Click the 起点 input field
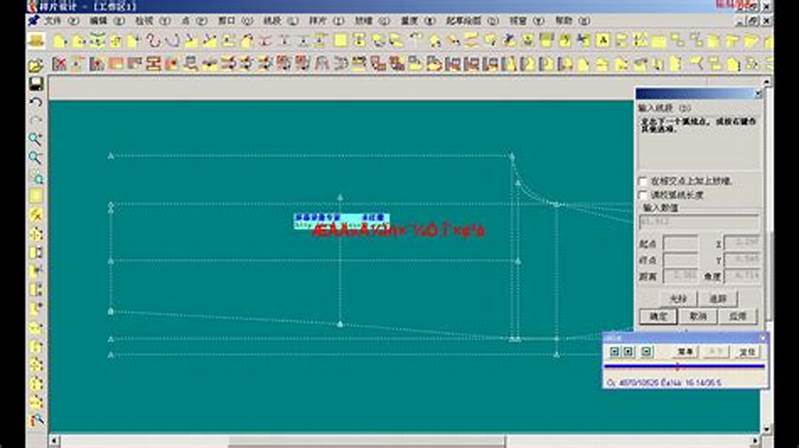Viewport: 800px width, 448px height. pos(680,243)
